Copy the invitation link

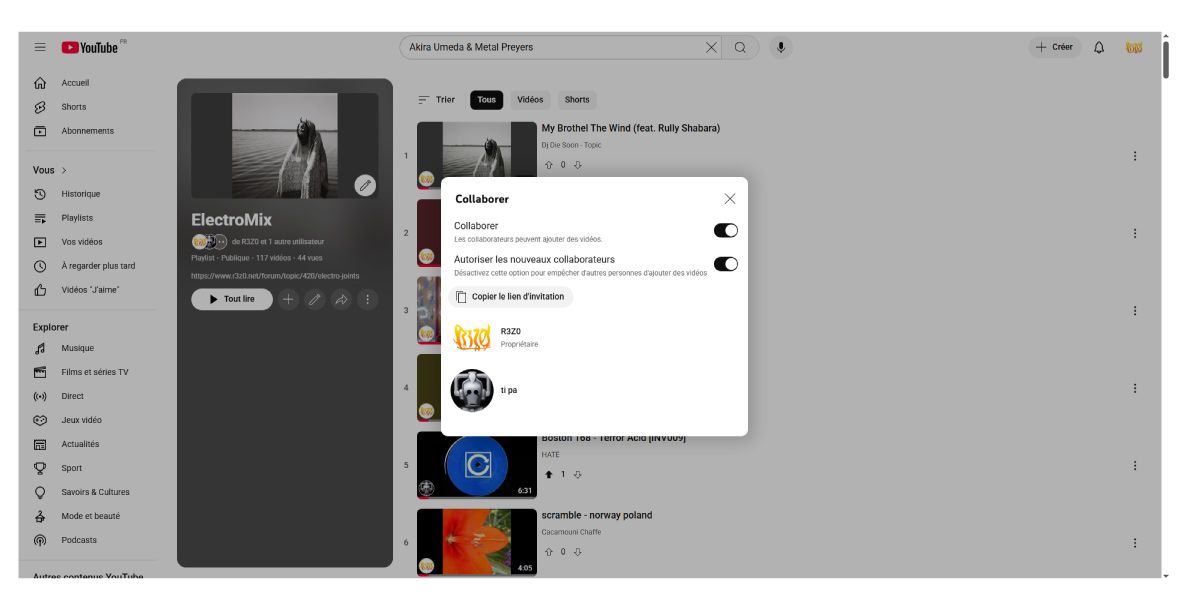click(x=511, y=297)
